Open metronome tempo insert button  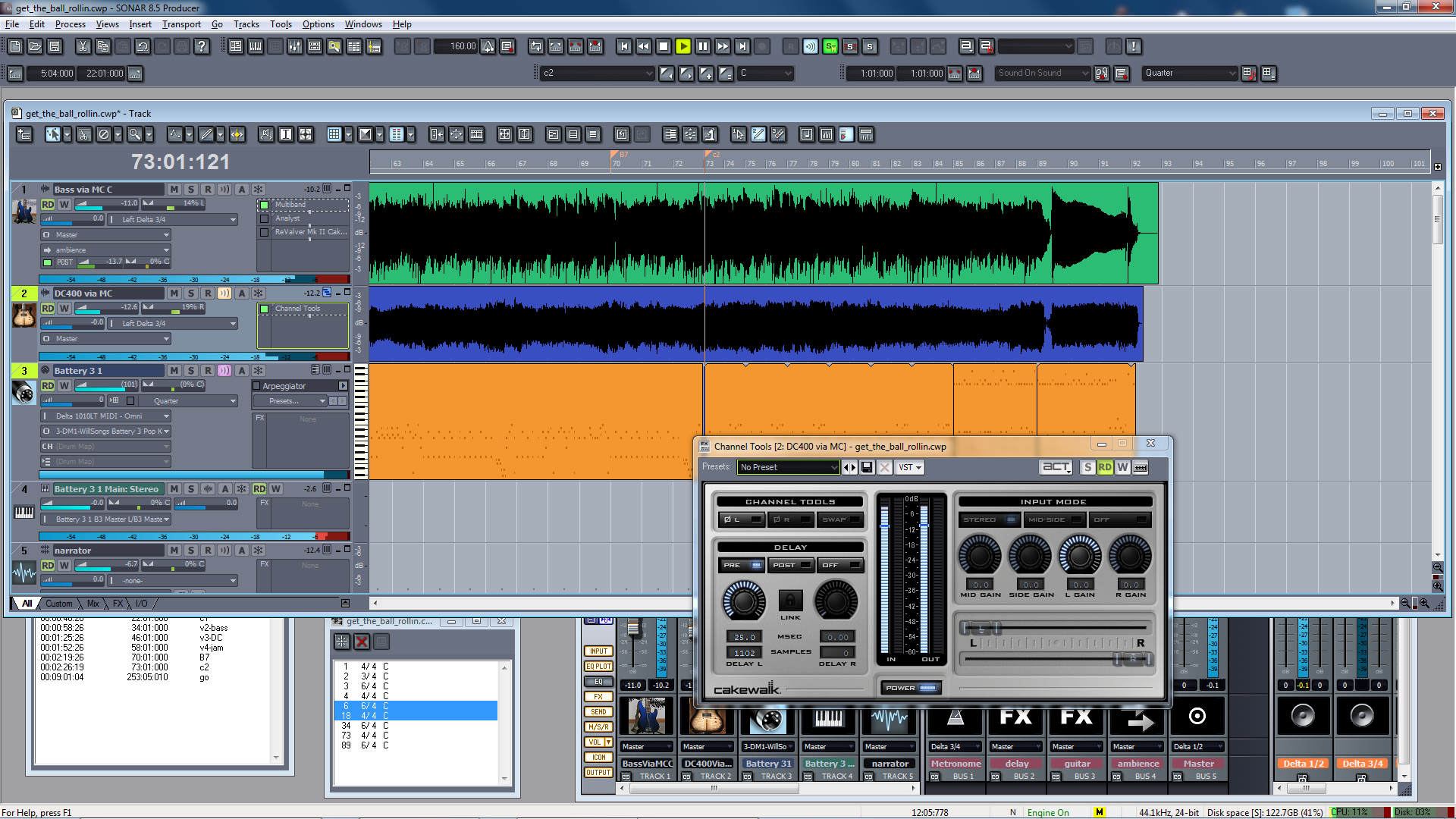[x=488, y=47]
